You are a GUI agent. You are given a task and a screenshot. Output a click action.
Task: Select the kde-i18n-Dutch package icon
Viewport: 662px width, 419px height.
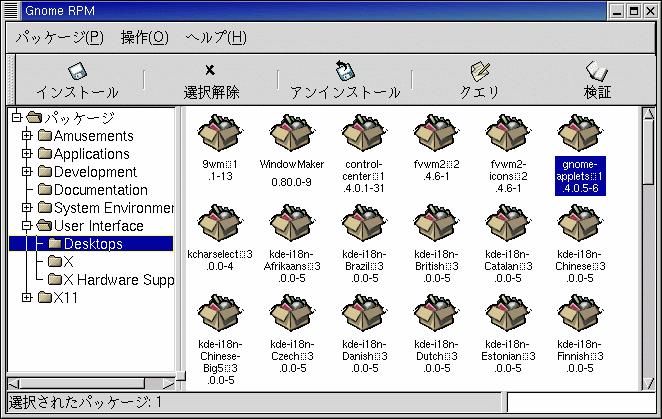[x=436, y=313]
